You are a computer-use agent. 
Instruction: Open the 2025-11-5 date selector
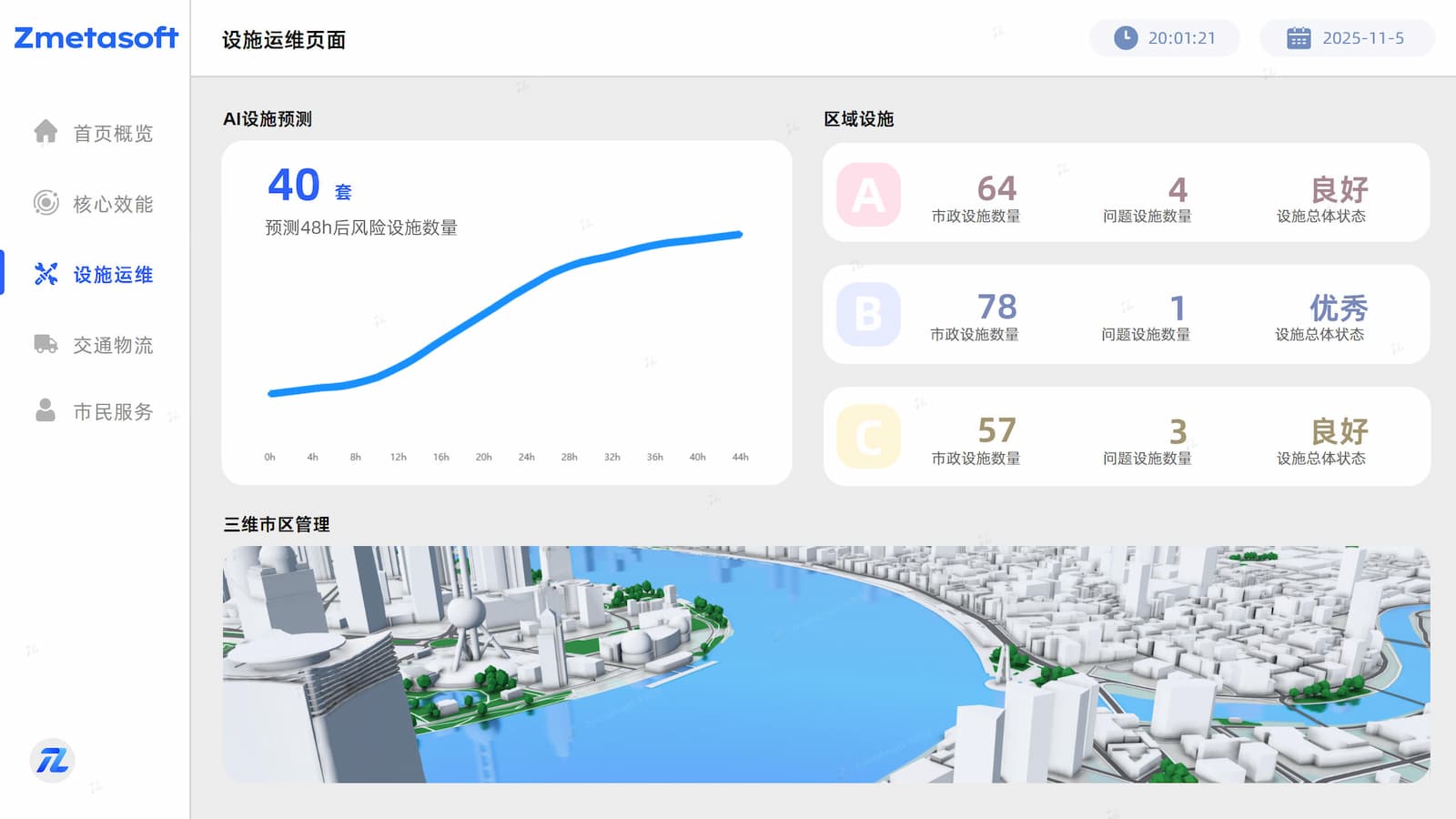[x=1347, y=37]
